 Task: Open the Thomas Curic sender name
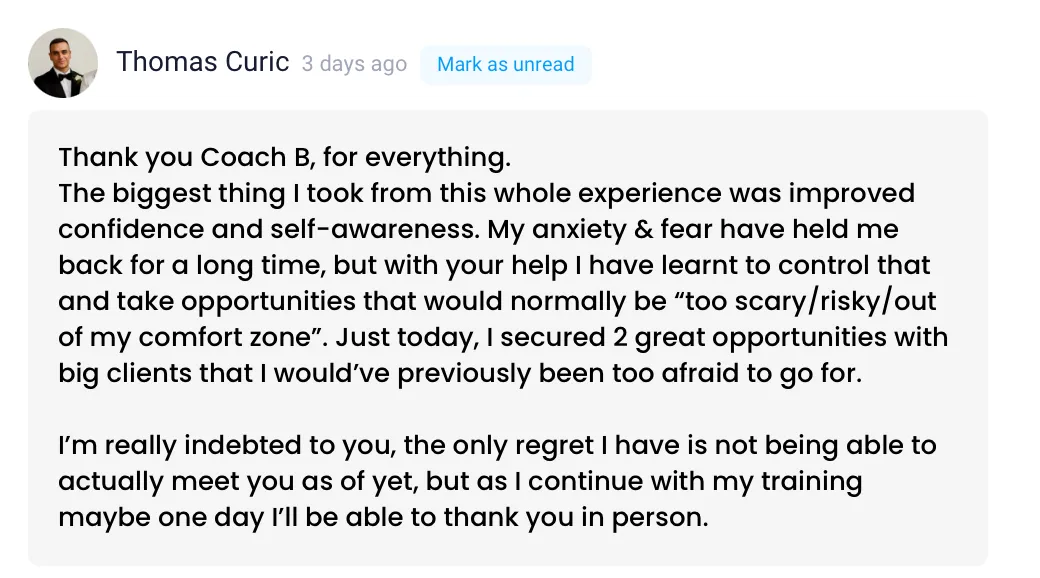point(203,62)
